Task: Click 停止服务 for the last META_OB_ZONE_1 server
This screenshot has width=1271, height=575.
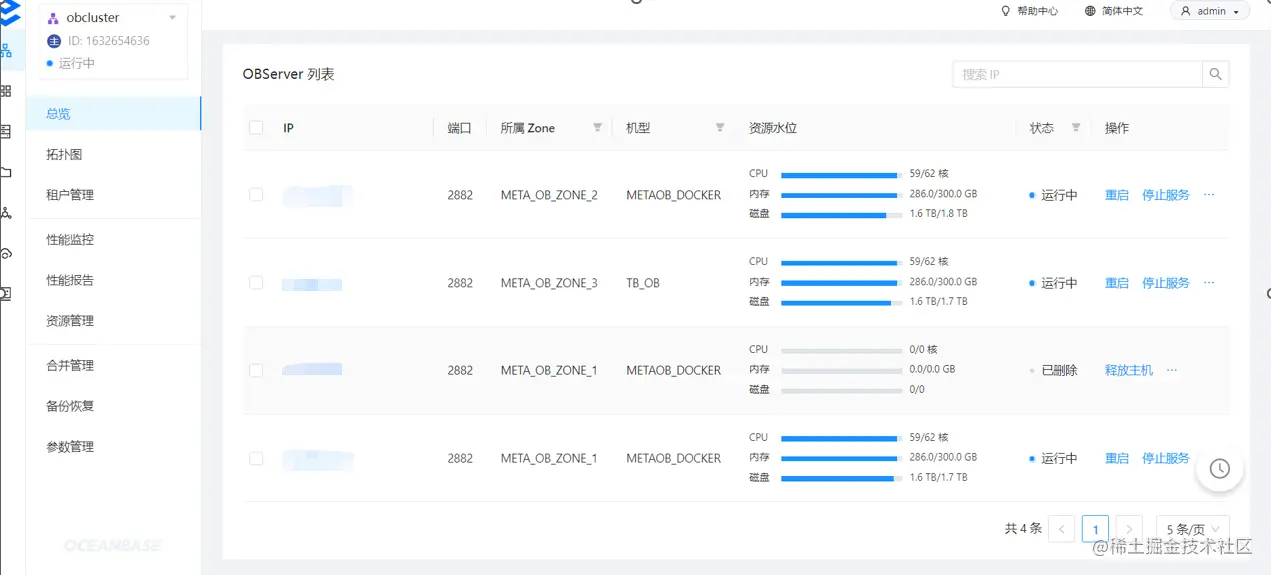Action: 1166,458
